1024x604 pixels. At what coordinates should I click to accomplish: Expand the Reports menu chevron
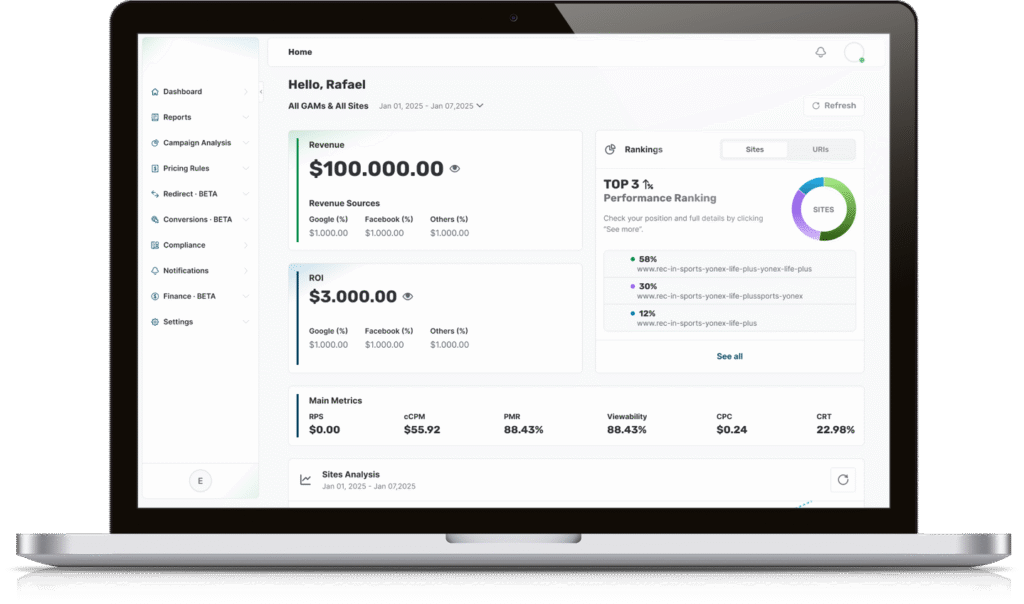click(x=246, y=117)
